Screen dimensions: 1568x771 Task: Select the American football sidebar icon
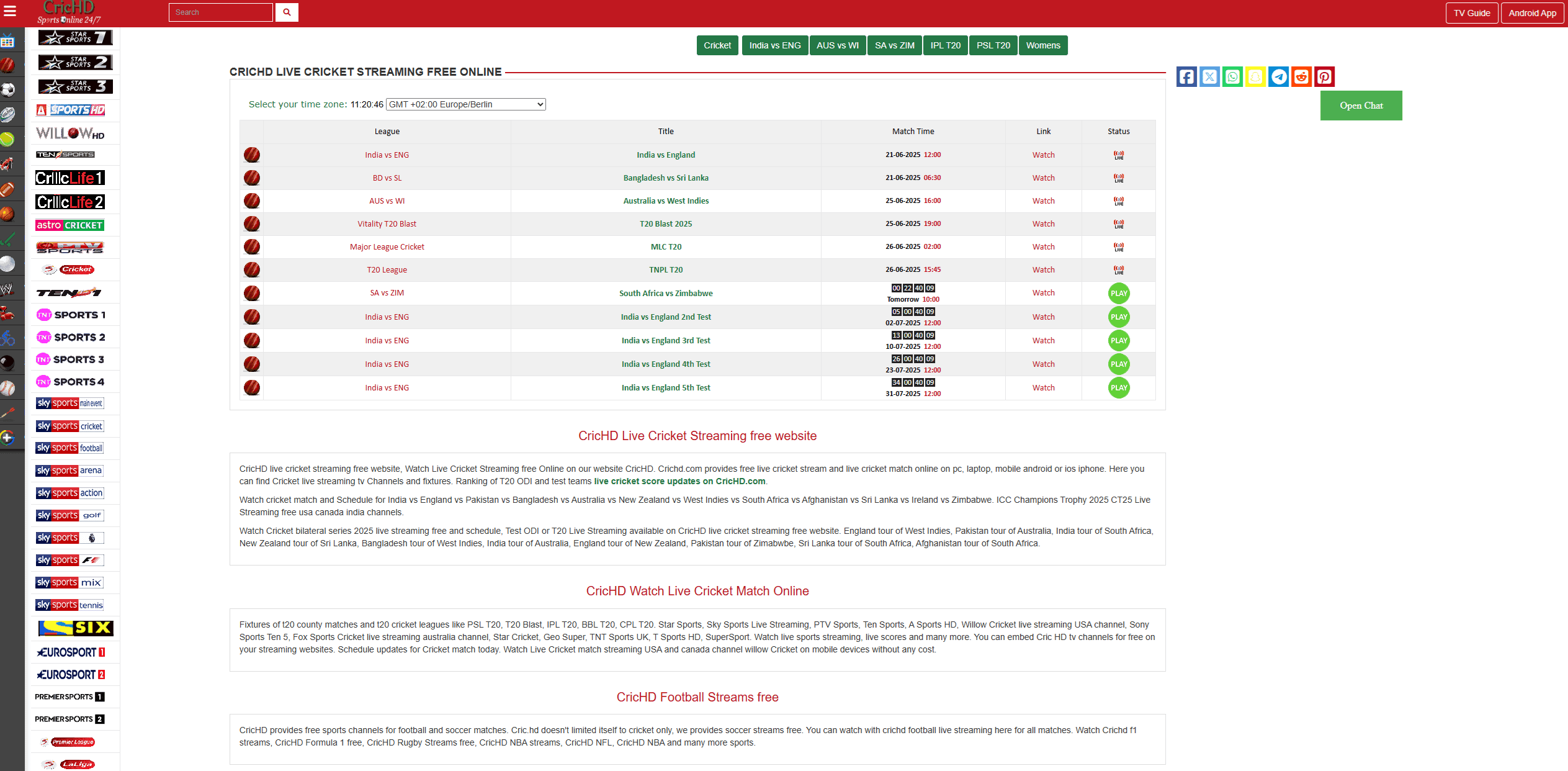pyautogui.click(x=7, y=189)
